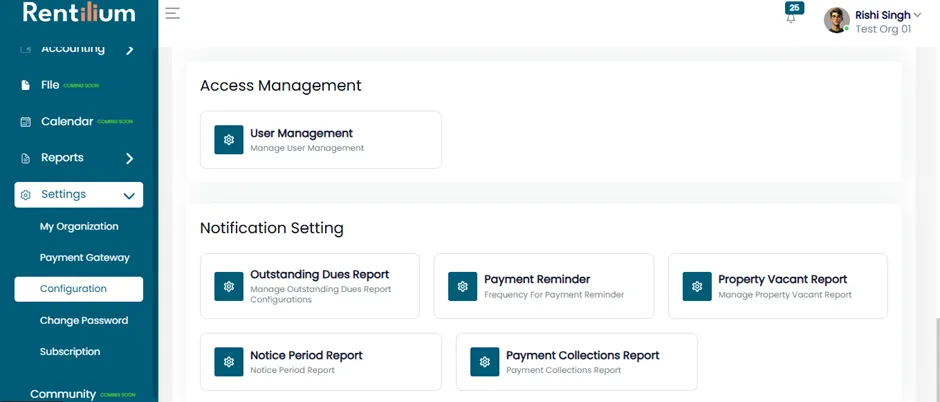Click the Reports icon in sidebar

tap(25, 158)
